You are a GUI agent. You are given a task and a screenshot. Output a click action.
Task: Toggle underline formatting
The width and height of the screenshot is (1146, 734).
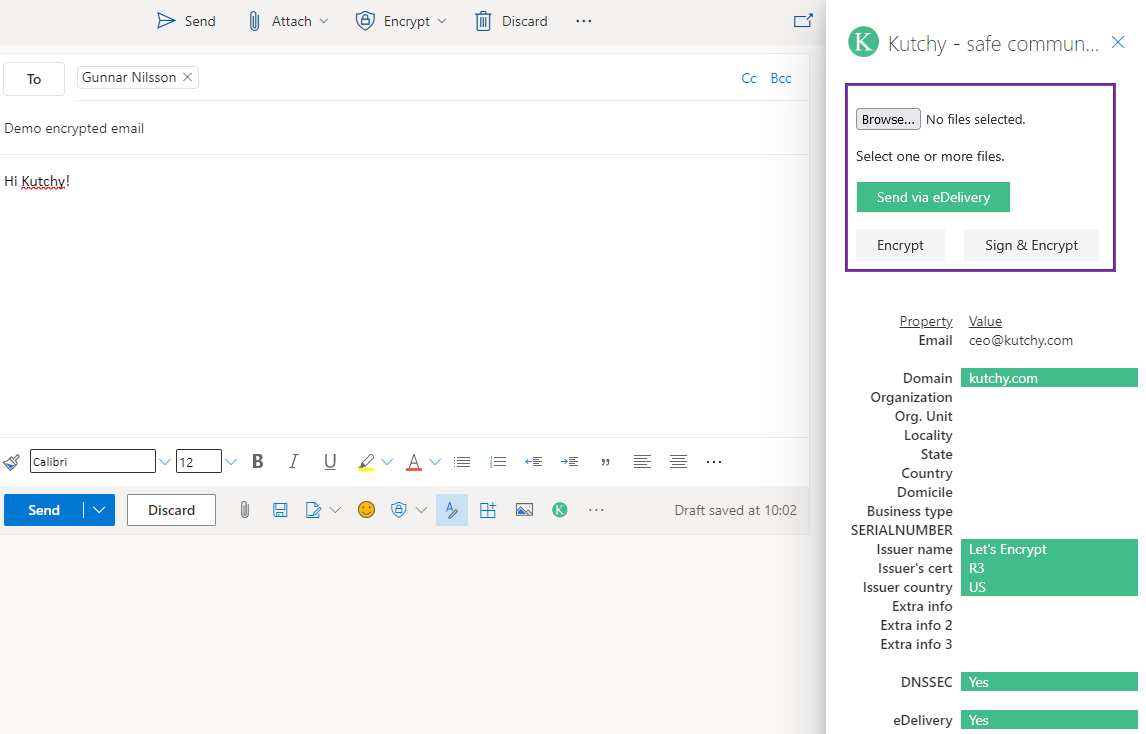point(330,461)
